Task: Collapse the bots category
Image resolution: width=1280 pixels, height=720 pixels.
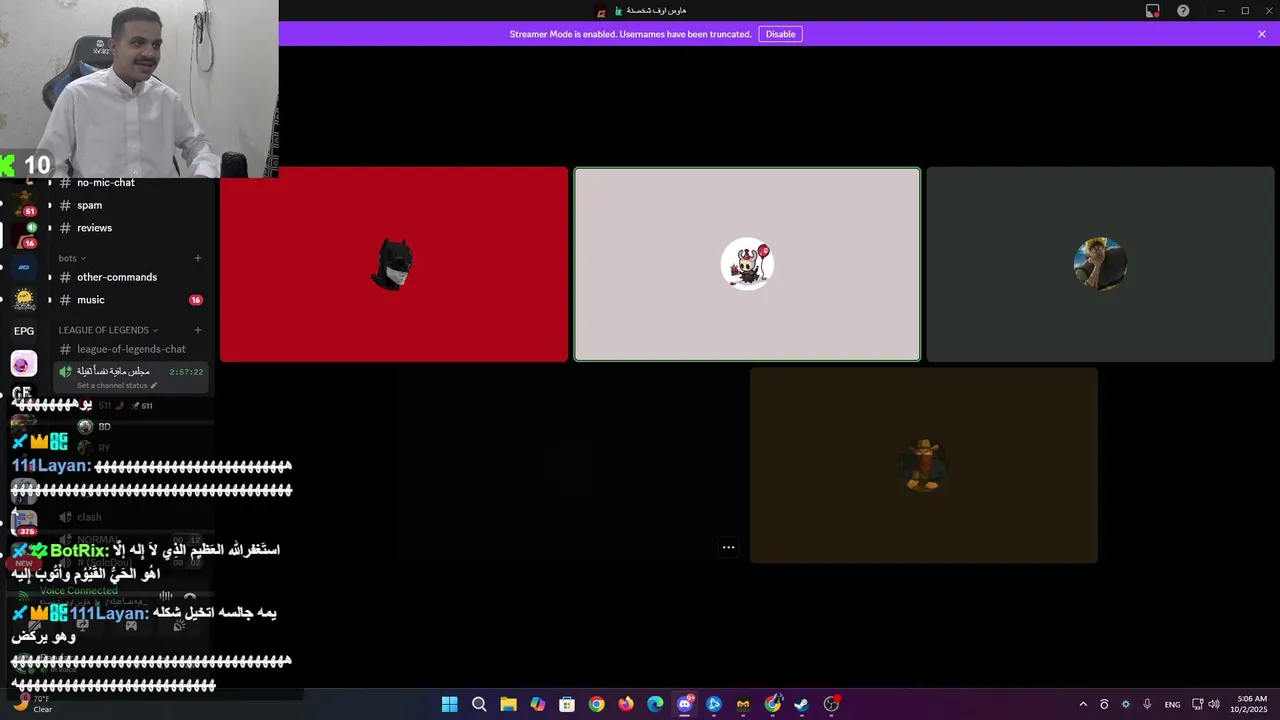Action: pos(72,258)
